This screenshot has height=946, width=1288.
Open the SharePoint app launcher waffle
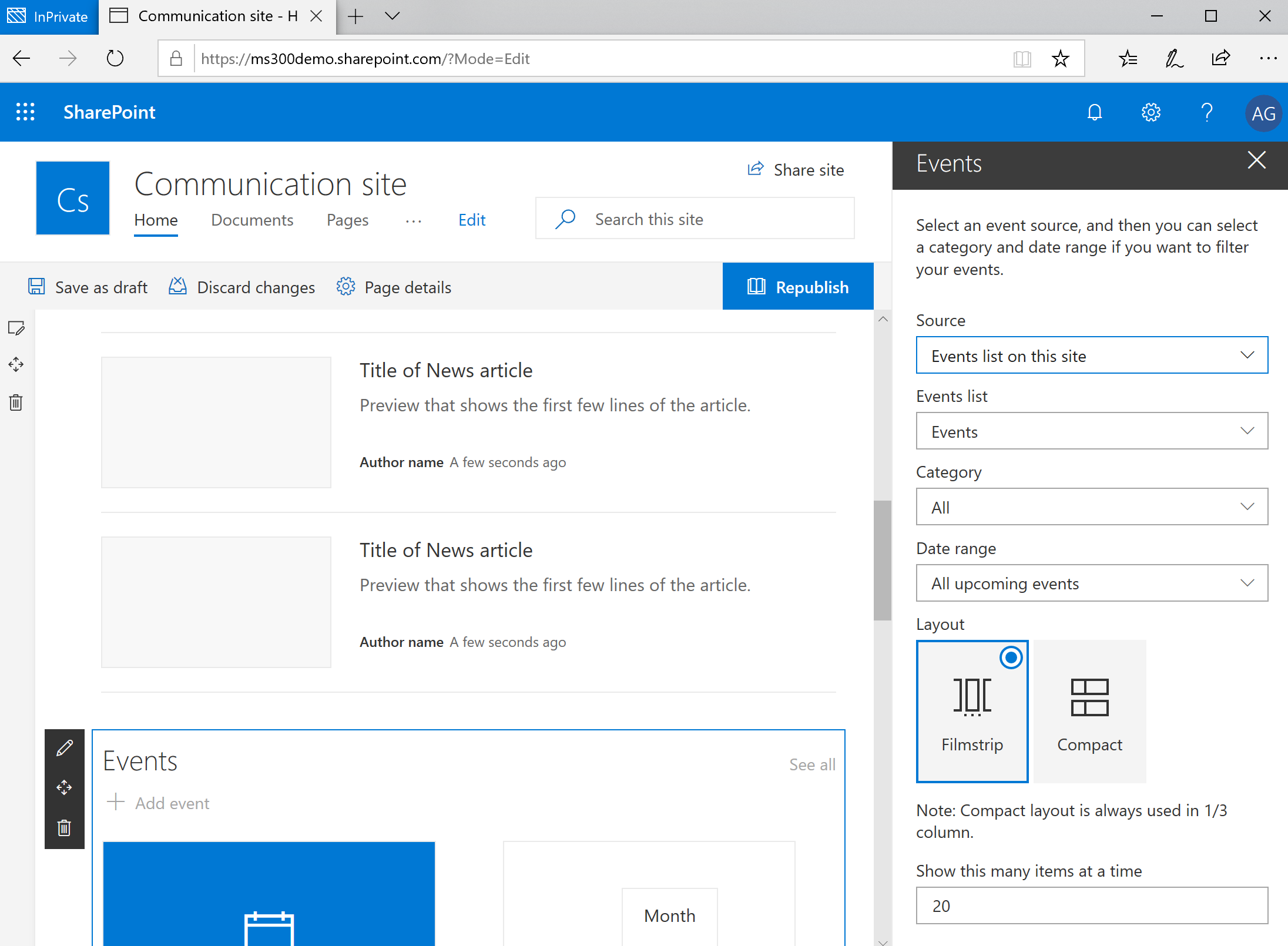[25, 112]
